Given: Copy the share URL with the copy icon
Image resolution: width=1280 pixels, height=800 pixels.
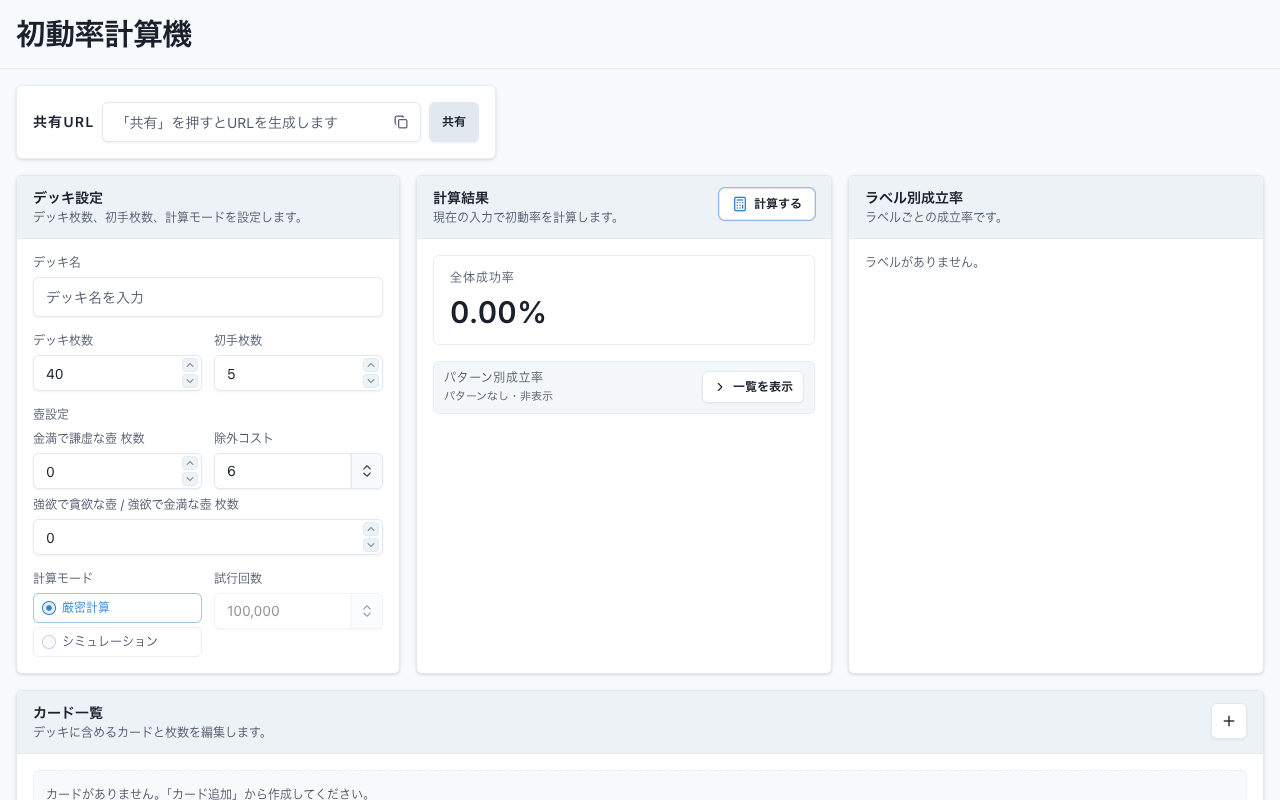Looking at the screenshot, I should [401, 122].
